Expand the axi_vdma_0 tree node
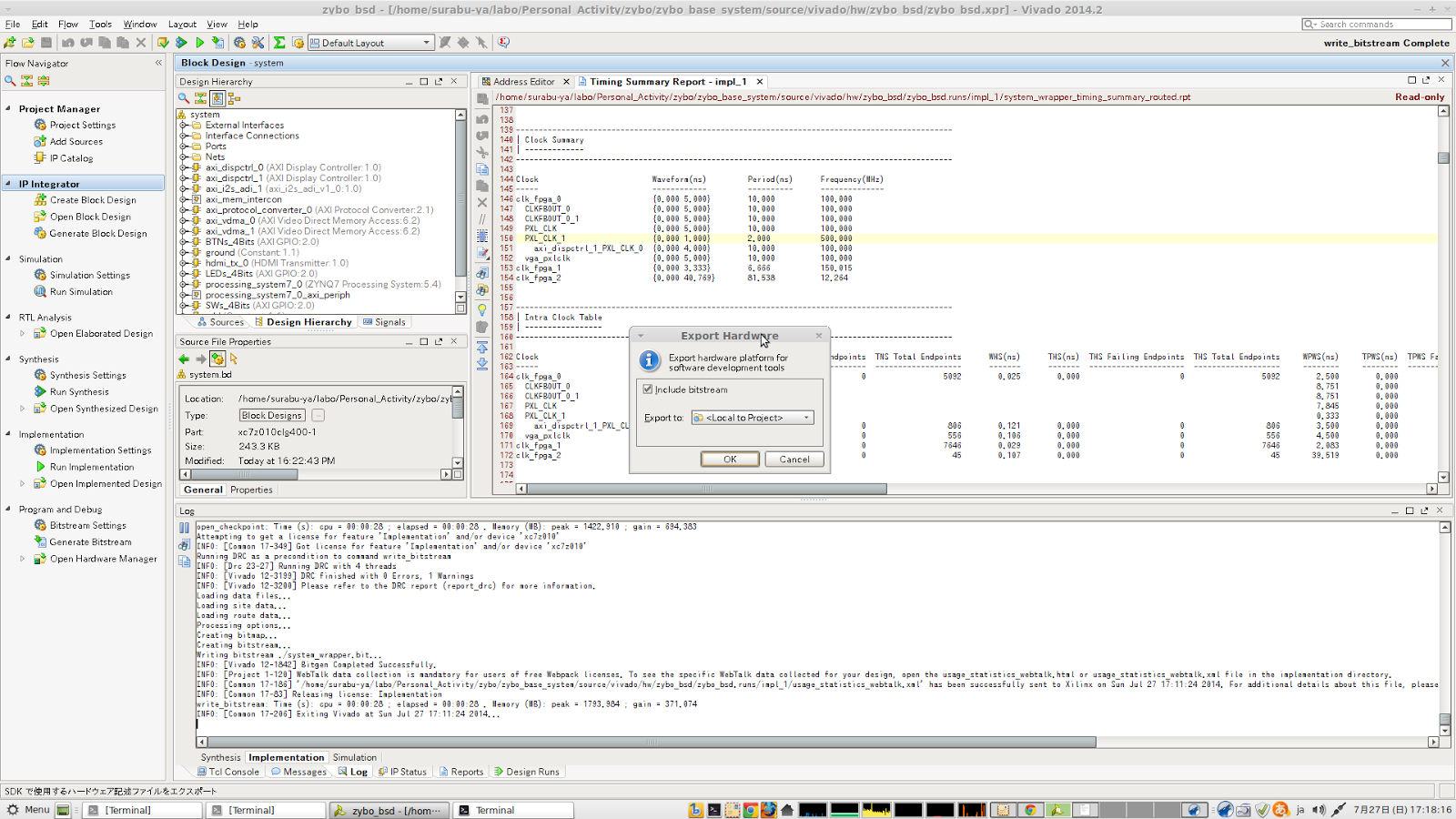The image size is (1456, 819). (x=184, y=221)
